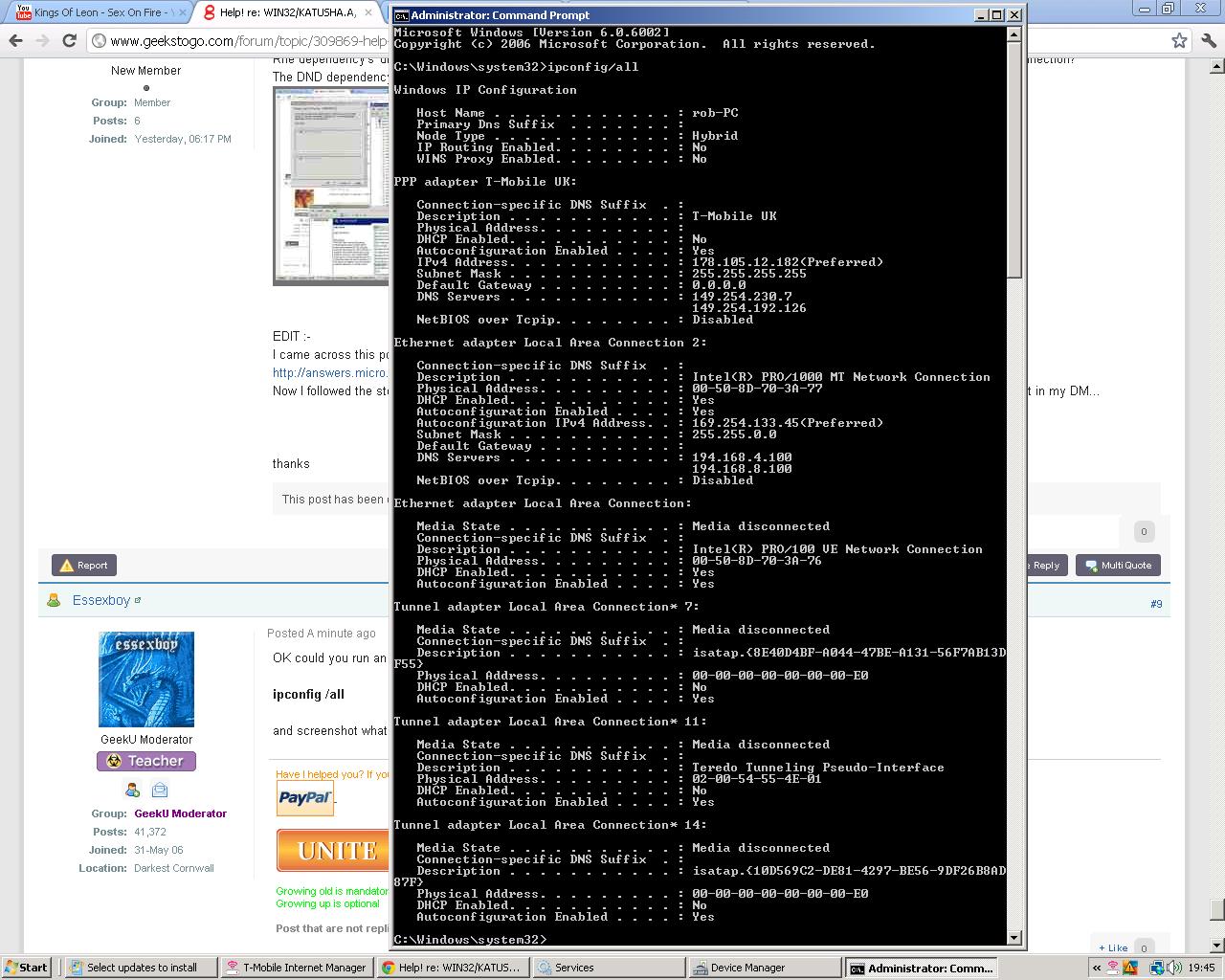Open Chrome wrench settings menu
This screenshot has height=980, width=1225.
pyautogui.click(x=1209, y=40)
